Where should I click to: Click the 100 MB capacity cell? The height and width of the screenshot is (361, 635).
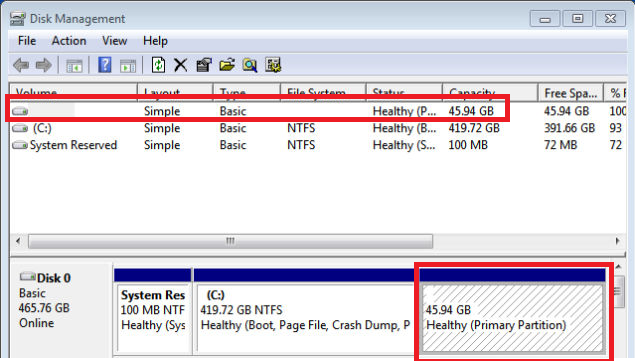pyautogui.click(x=468, y=145)
